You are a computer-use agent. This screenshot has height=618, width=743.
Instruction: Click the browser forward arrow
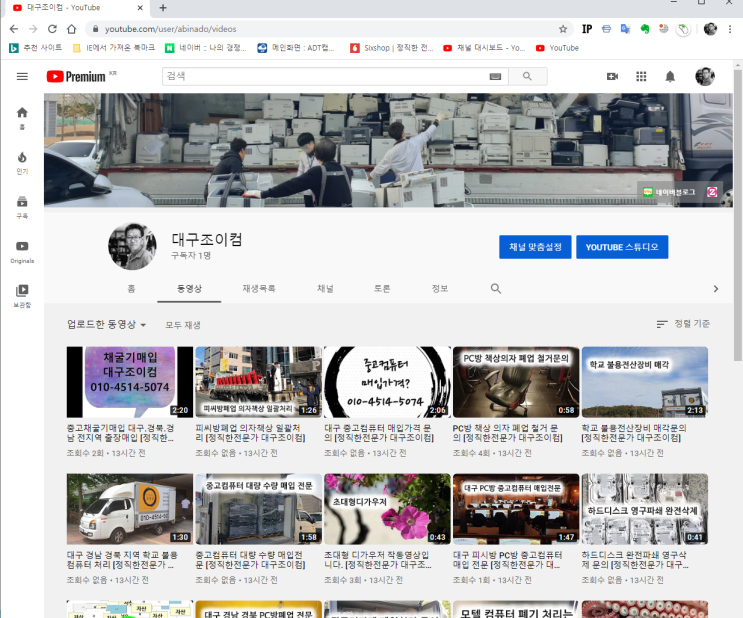pos(33,29)
